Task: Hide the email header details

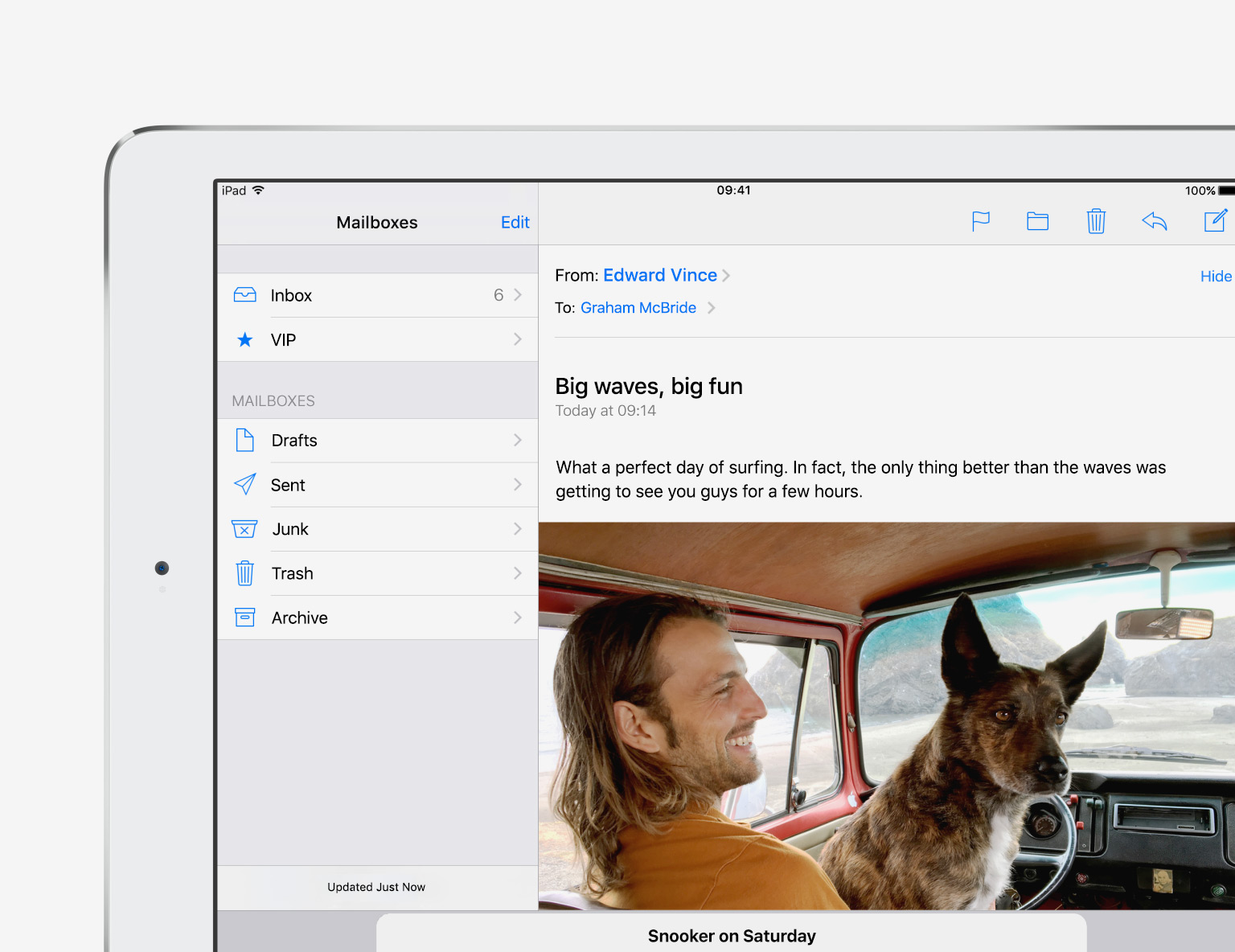Action: tap(1215, 277)
